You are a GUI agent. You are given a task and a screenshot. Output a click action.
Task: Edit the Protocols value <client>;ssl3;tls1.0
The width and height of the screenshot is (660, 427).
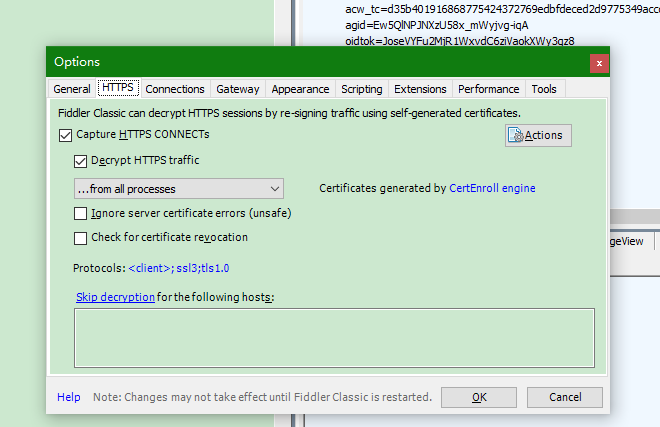pos(178,268)
